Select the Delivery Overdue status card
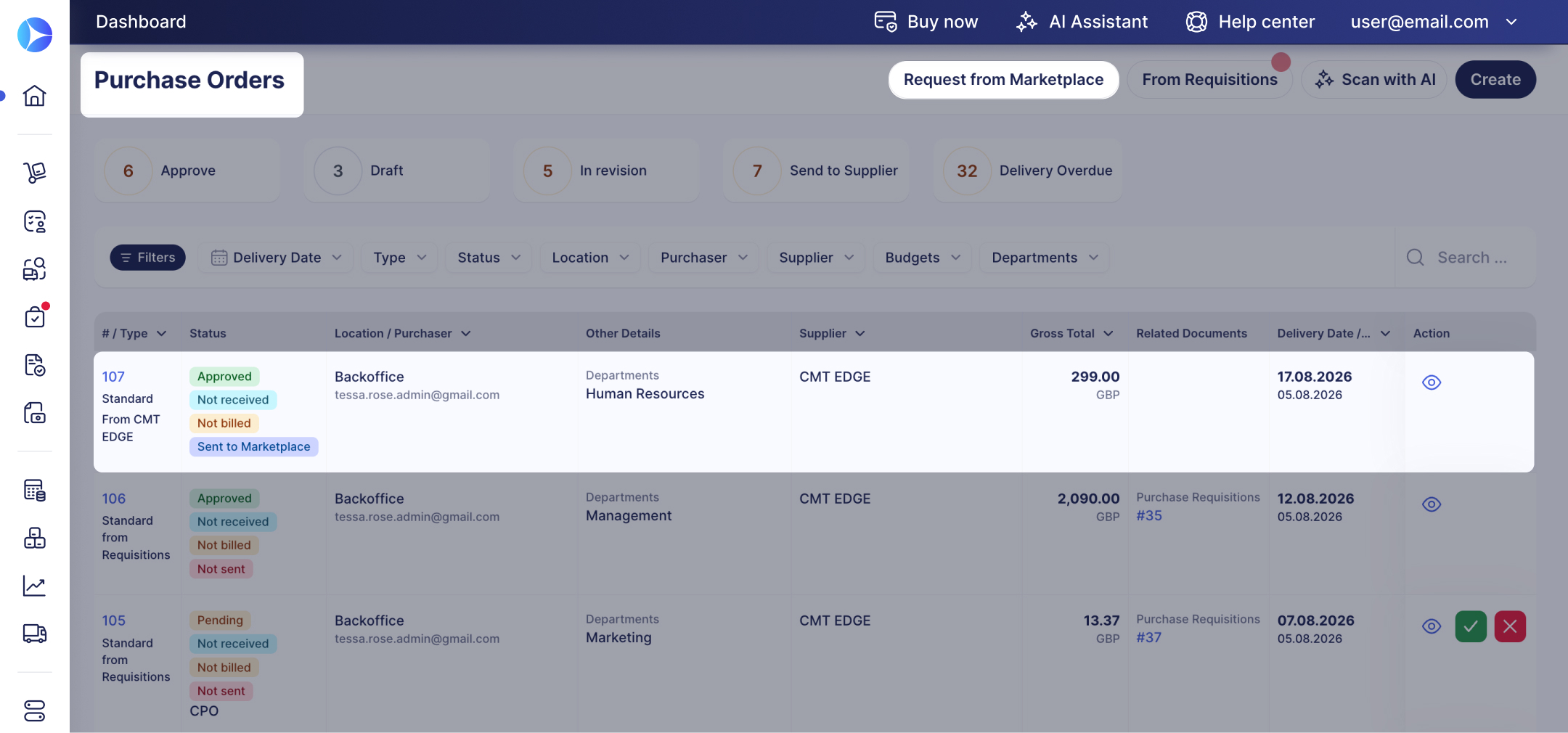The width and height of the screenshot is (1568, 733). (1027, 171)
